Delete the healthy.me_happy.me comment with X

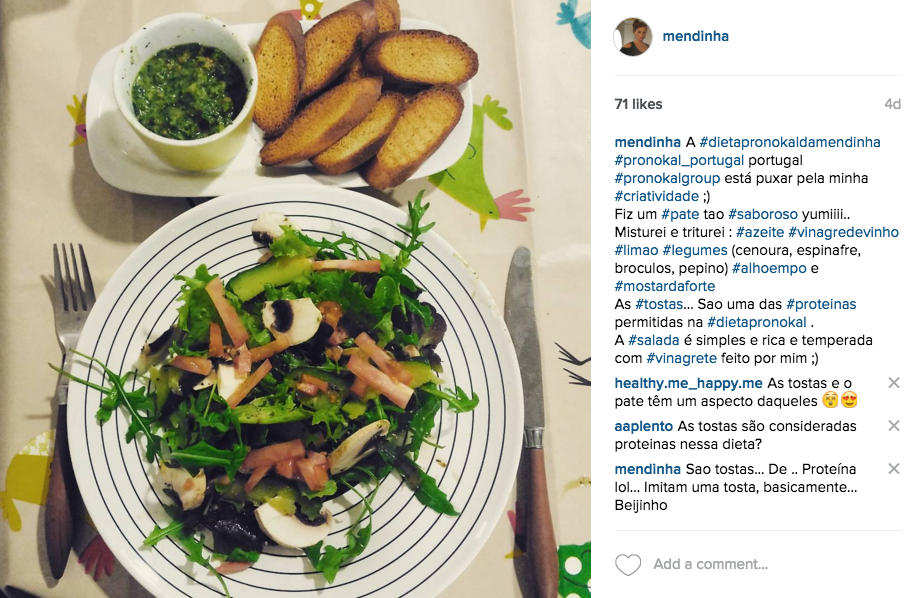(893, 383)
